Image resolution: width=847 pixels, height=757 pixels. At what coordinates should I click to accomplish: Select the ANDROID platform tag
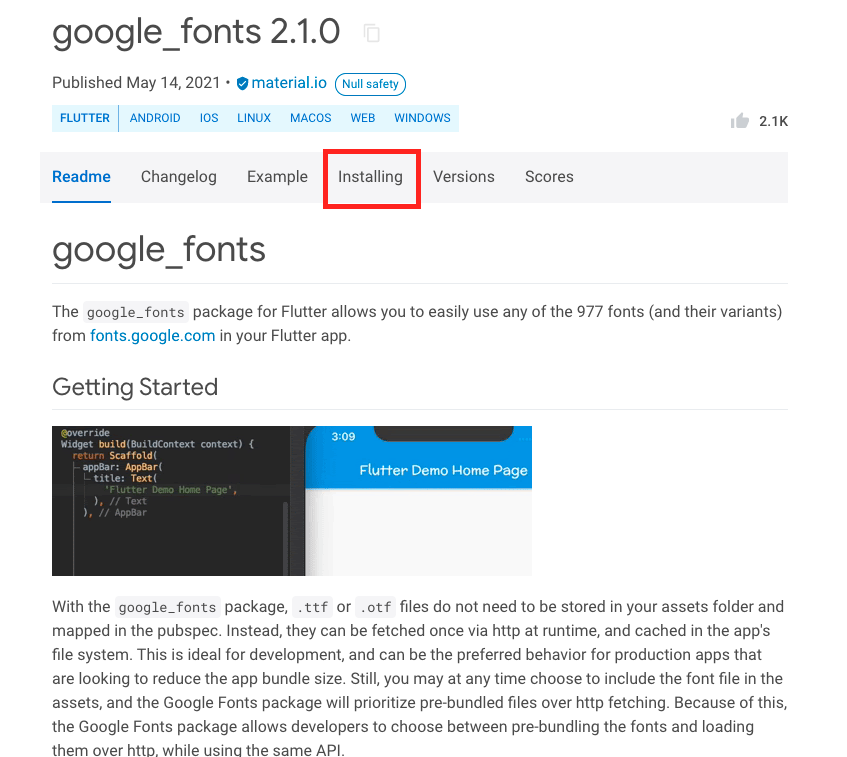[x=155, y=118]
